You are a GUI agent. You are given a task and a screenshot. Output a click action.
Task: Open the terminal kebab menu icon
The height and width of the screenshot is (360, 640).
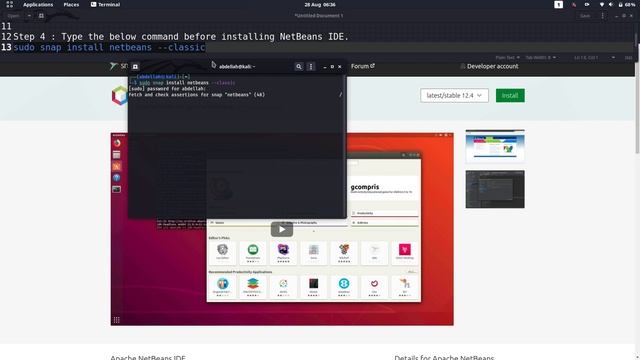(311, 67)
